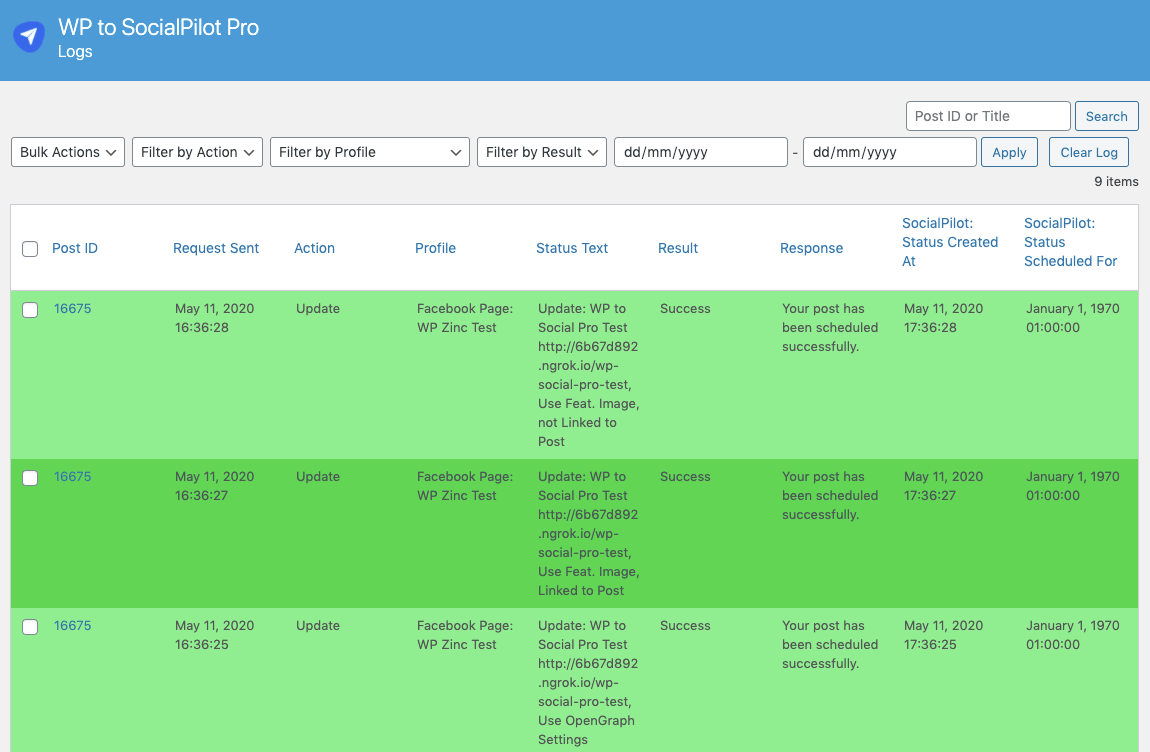
Task: Click Success result in the 16:36:27 row
Action: point(685,476)
